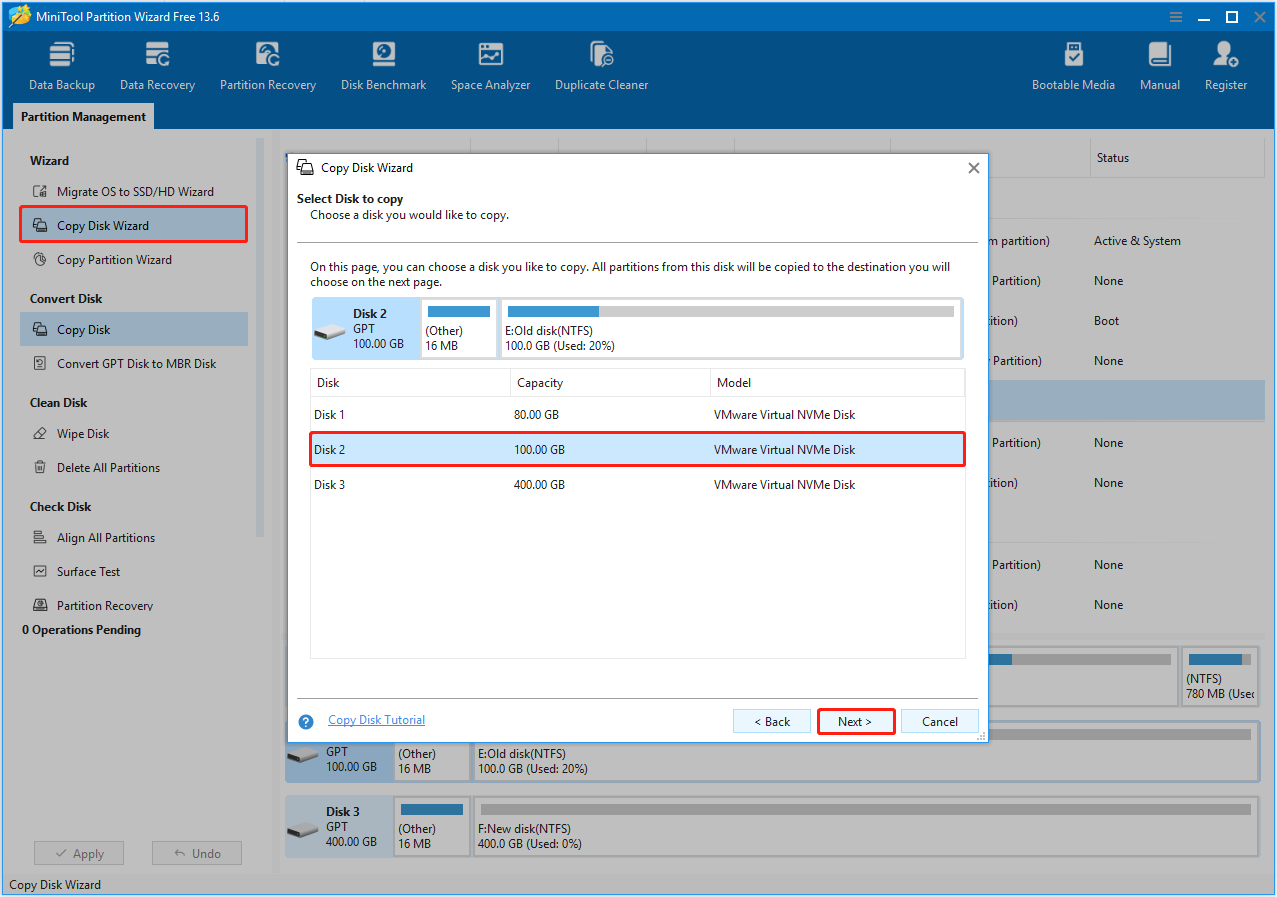This screenshot has width=1277, height=897.
Task: Open Duplicate Cleaner
Action: click(601, 66)
